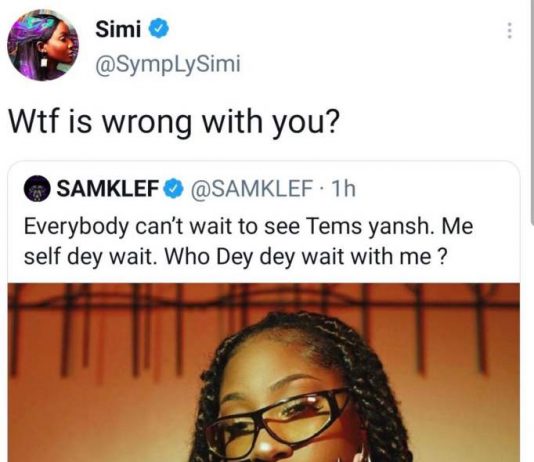Click the "Wtf is wrong with you?" text
The width and height of the screenshot is (534, 462).
[174, 122]
